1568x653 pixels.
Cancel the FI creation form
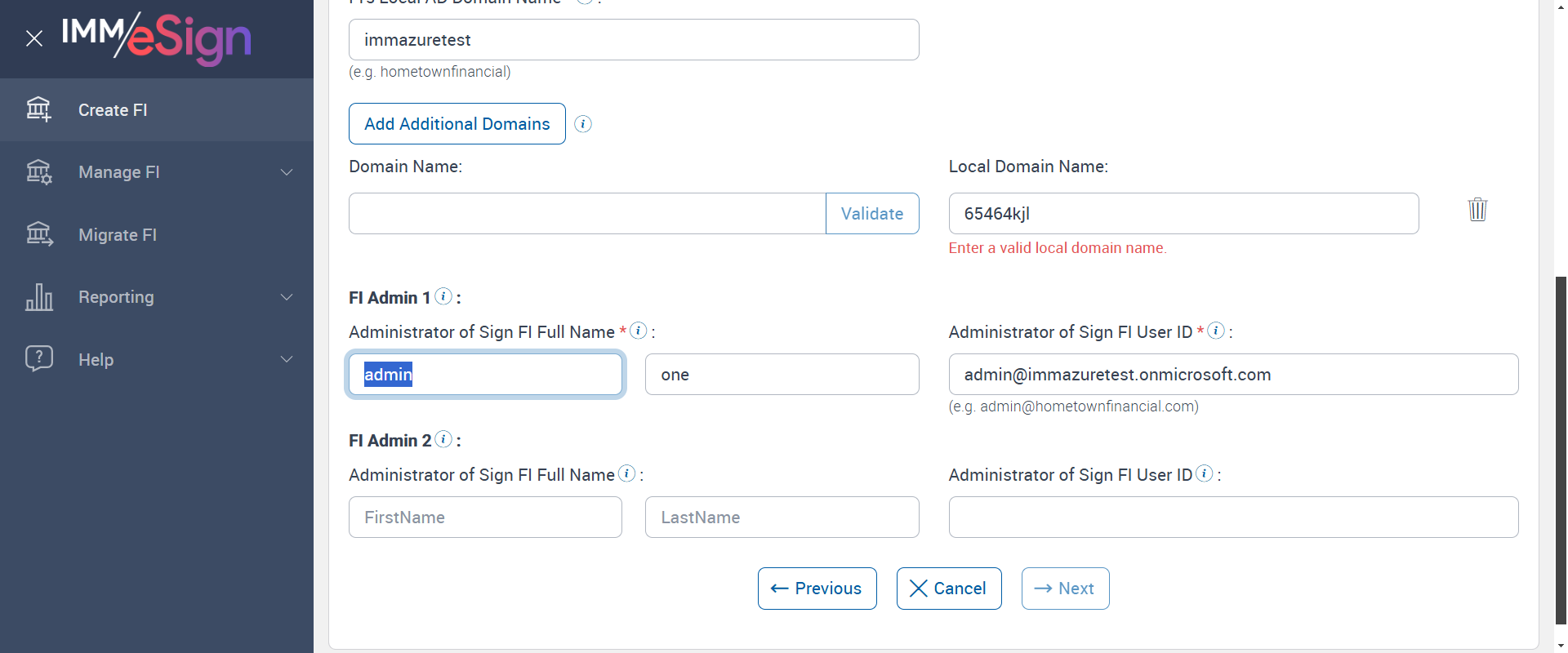click(949, 589)
